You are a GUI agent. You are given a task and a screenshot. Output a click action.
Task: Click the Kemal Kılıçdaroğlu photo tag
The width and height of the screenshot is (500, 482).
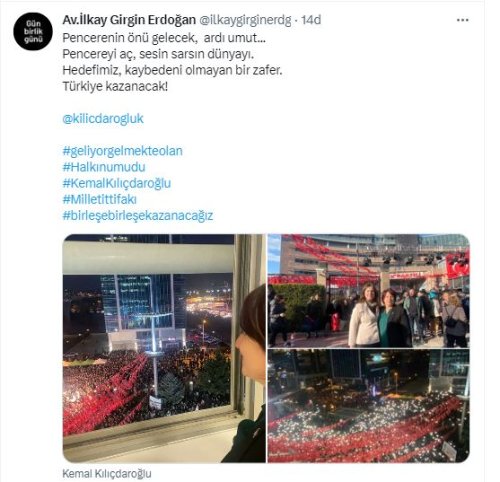(x=107, y=473)
